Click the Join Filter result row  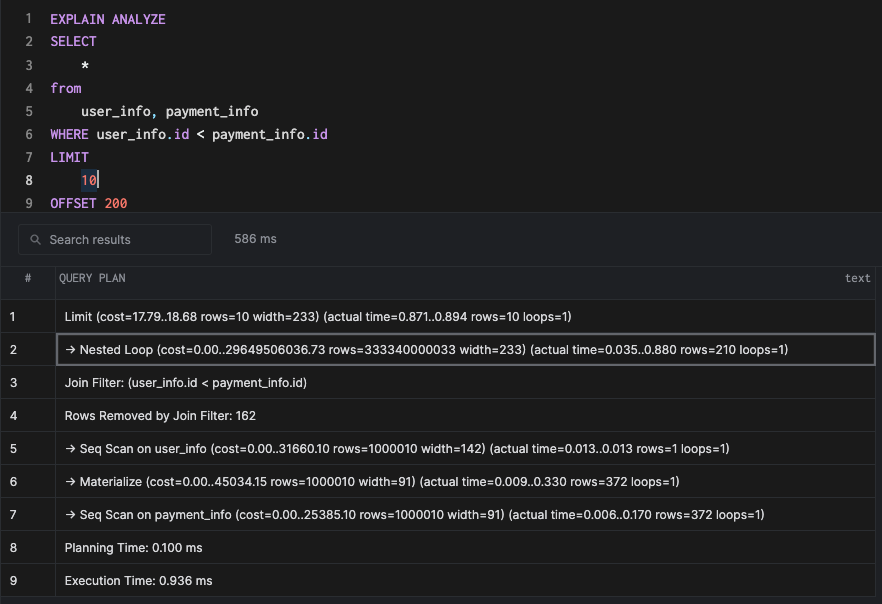186,382
